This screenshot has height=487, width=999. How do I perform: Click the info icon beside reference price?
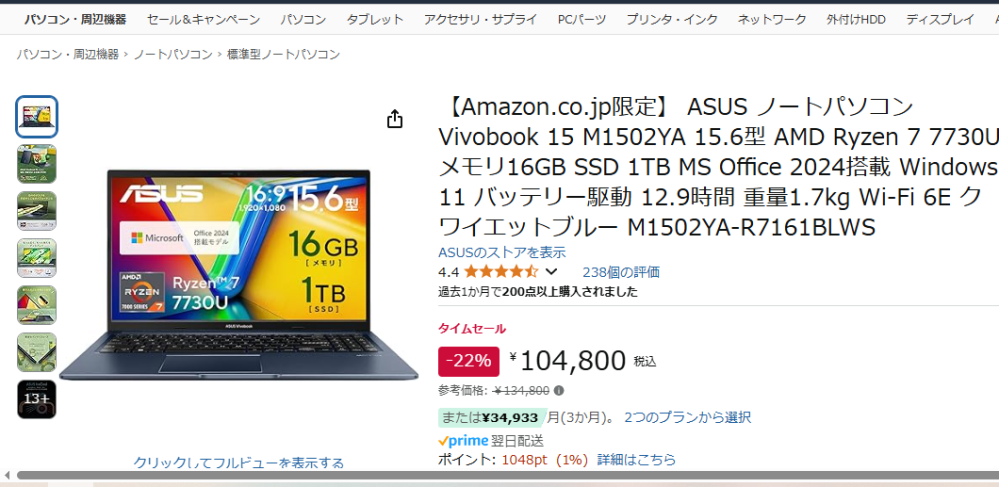click(x=559, y=391)
